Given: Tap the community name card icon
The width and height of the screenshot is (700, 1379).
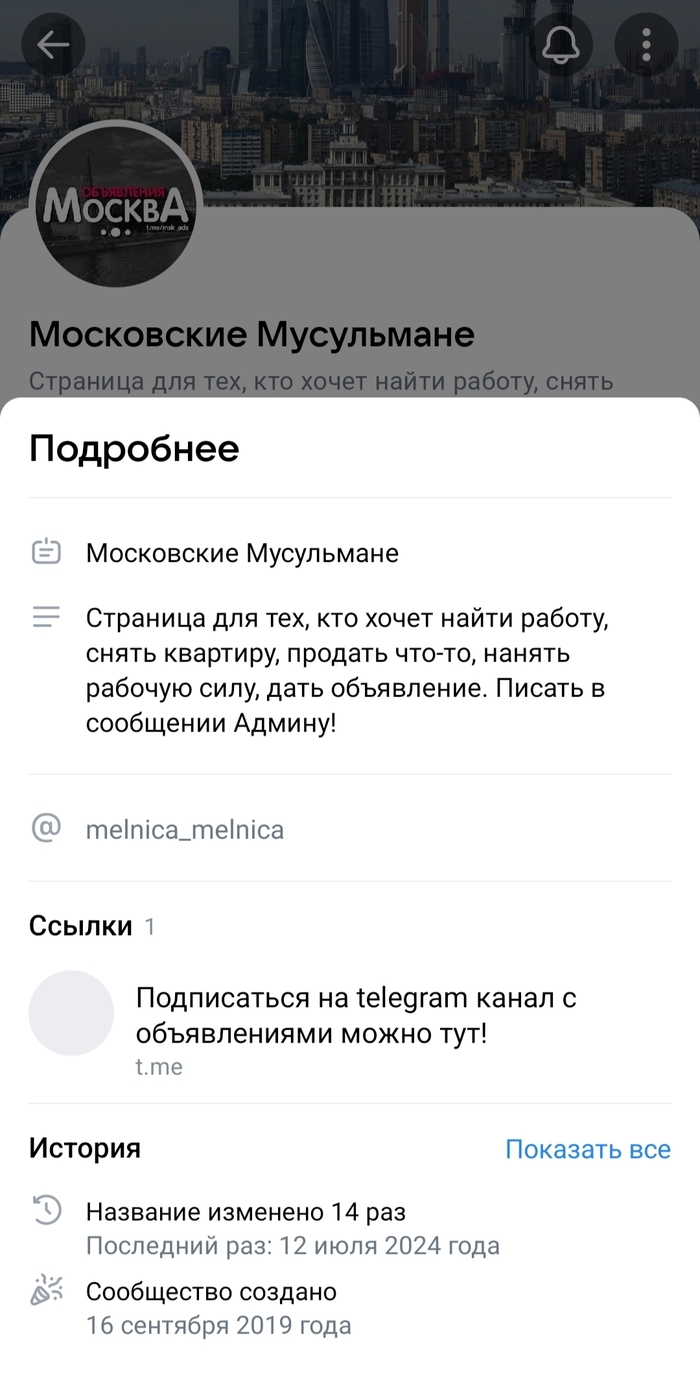Looking at the screenshot, I should (x=47, y=552).
